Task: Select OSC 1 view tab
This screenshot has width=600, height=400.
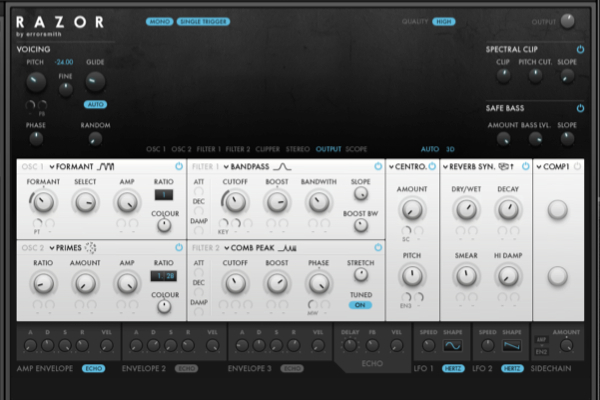Action: [x=156, y=149]
